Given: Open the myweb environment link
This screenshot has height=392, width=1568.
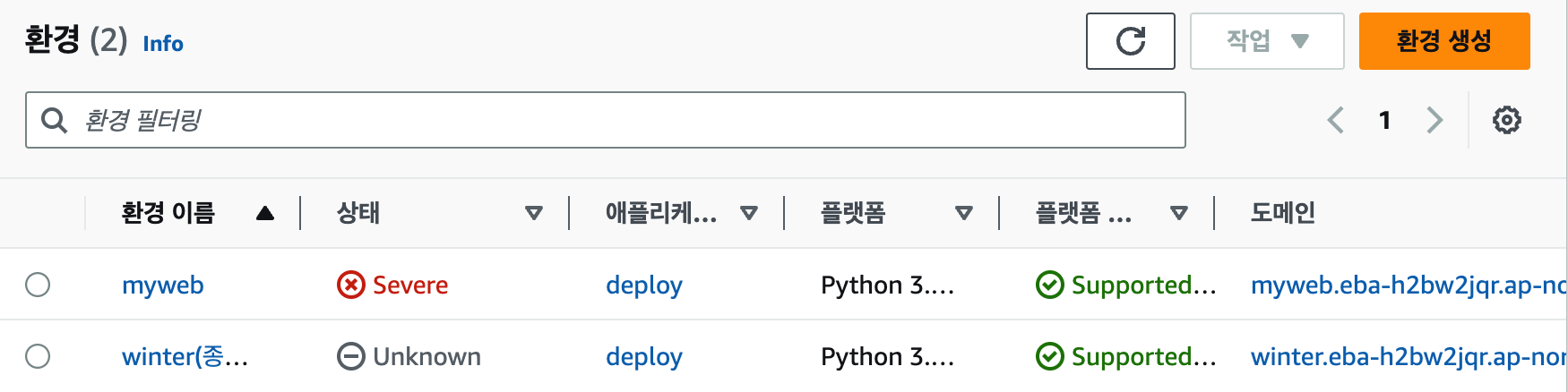Looking at the screenshot, I should (163, 285).
